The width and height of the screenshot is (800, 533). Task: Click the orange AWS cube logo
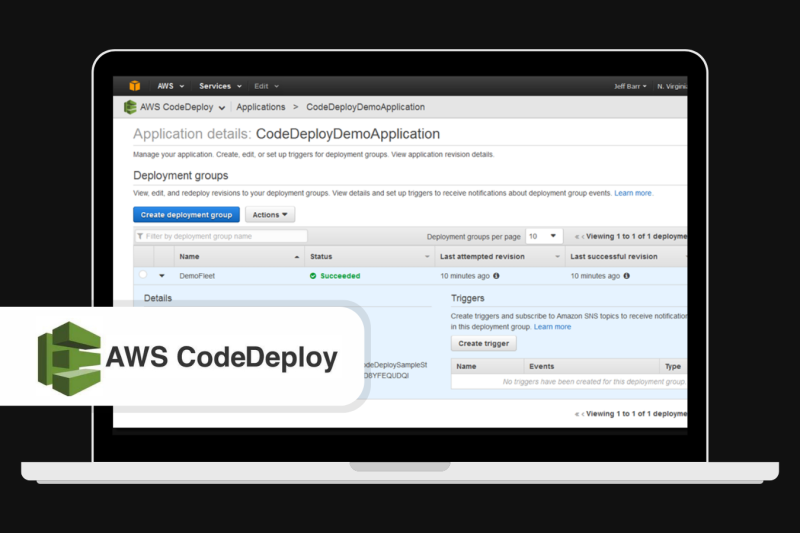[135, 86]
